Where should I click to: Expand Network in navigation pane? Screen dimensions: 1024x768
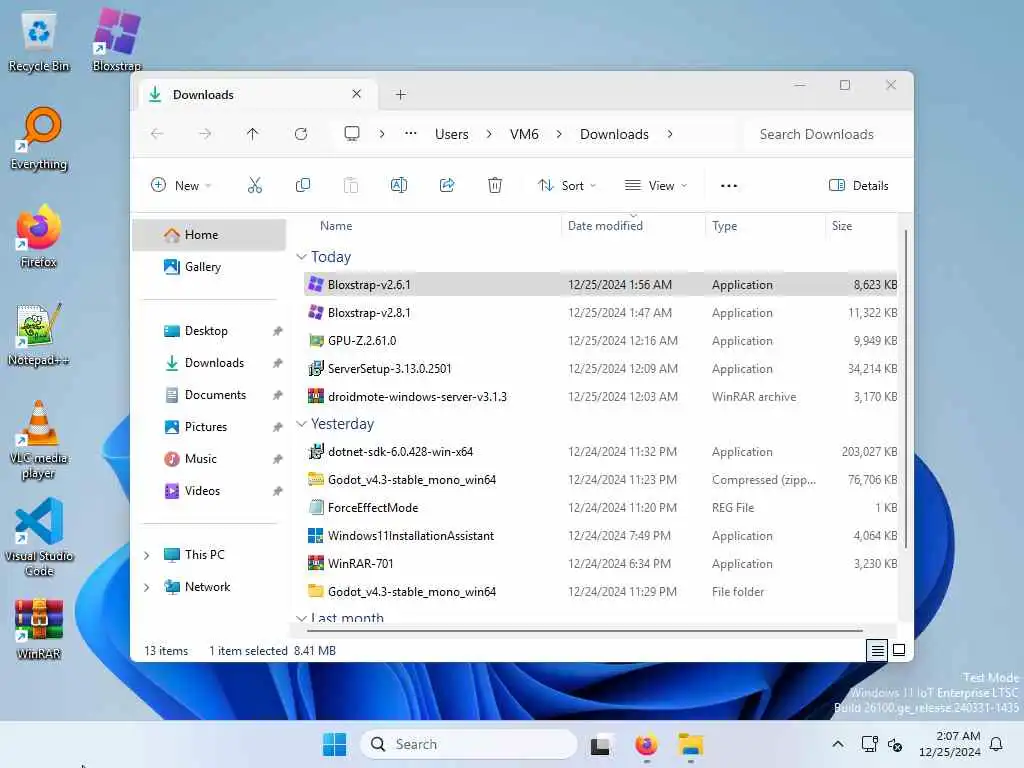click(x=147, y=587)
